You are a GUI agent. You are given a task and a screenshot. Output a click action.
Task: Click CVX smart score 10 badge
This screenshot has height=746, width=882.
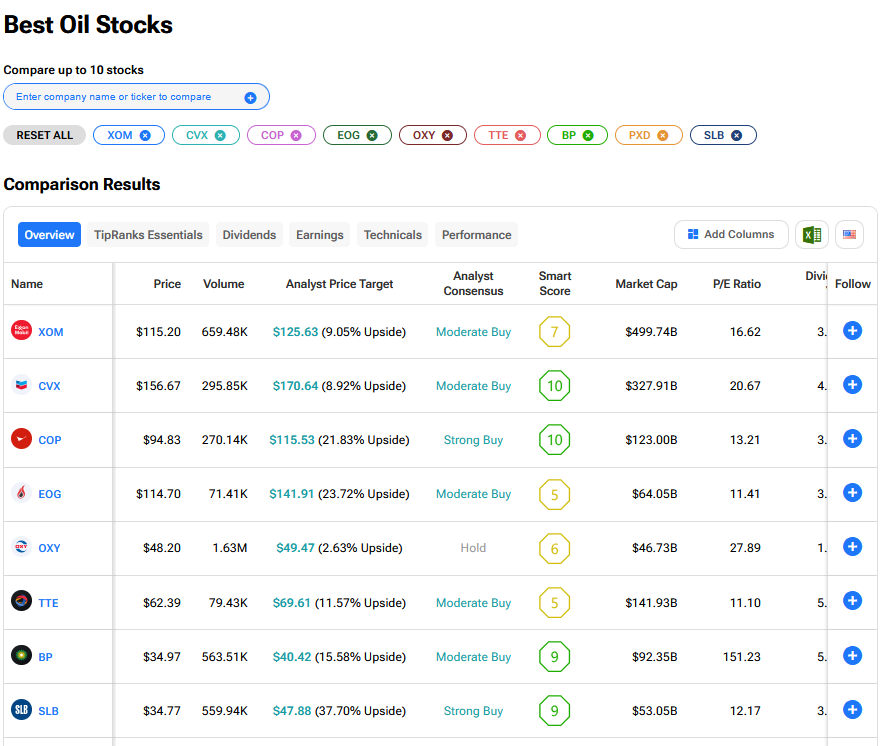coord(555,386)
